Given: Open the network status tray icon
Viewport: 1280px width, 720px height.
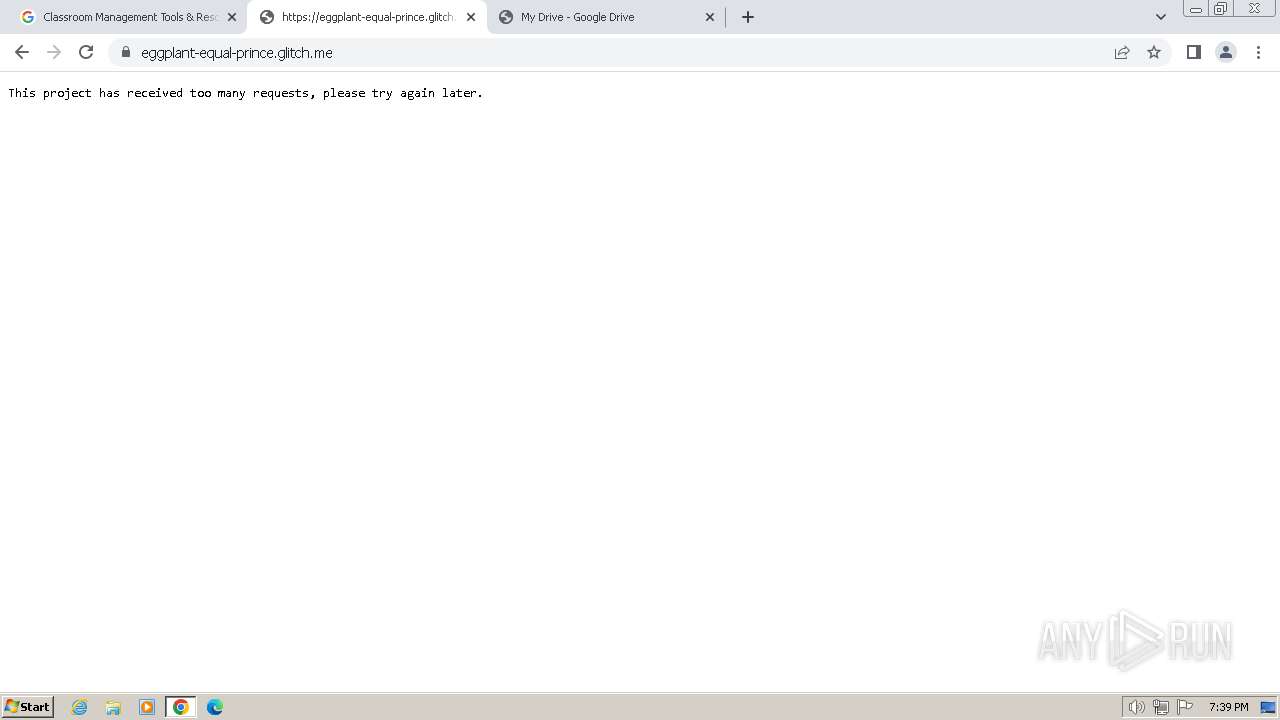Looking at the screenshot, I should (x=1161, y=707).
